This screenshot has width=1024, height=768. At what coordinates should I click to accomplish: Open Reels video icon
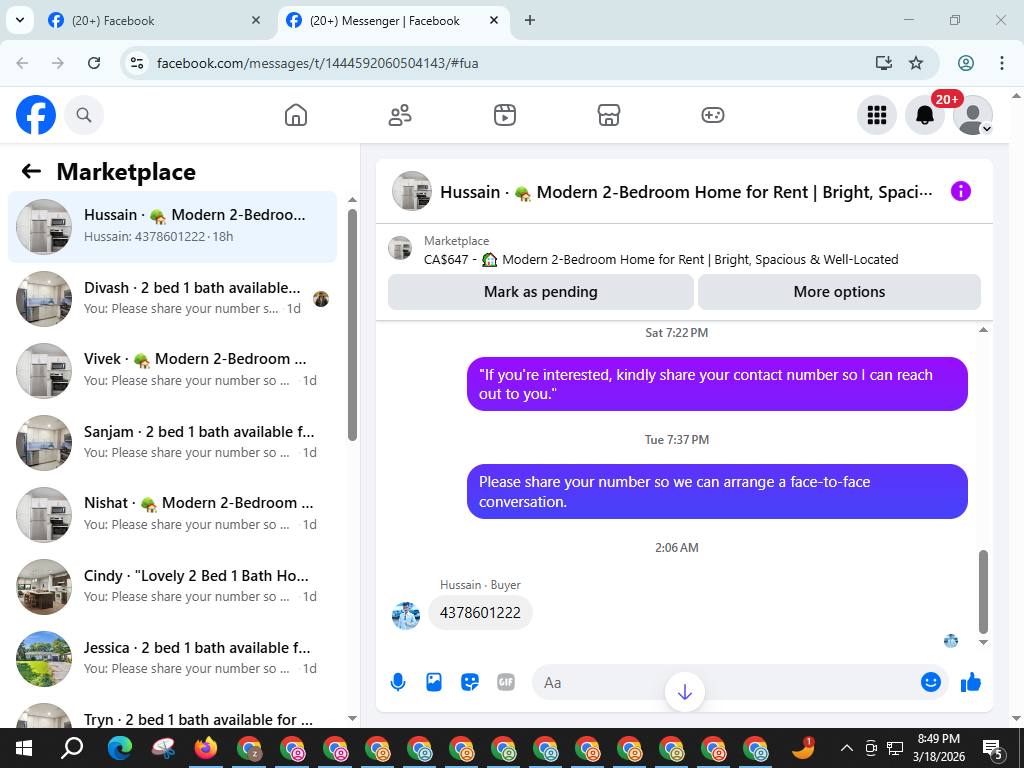(504, 115)
